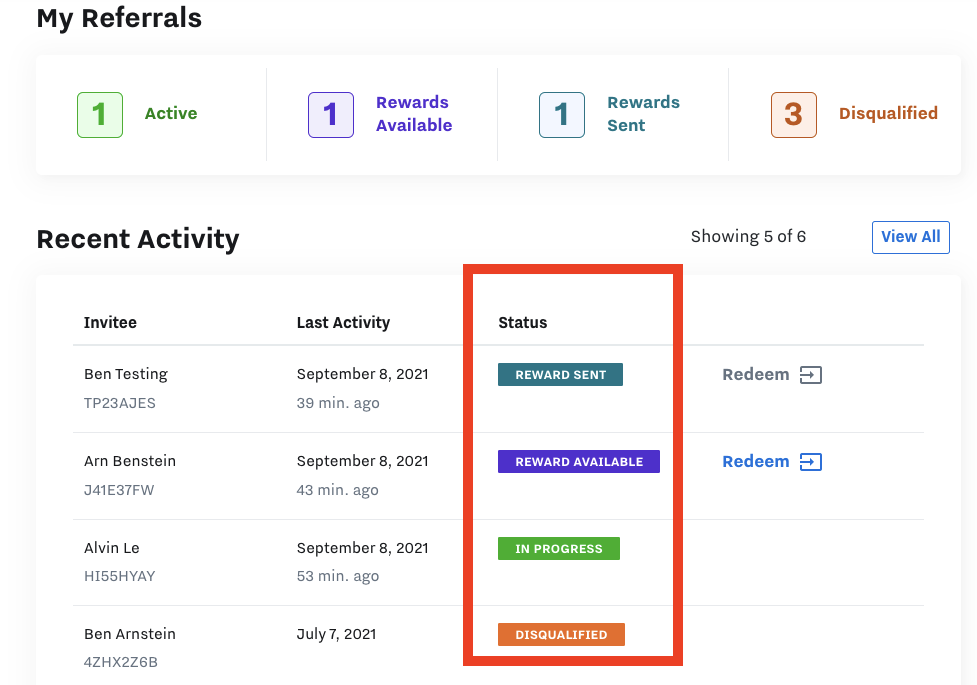The width and height of the screenshot is (977, 685).
Task: Click the gray Redeem link for Ben Testing
Action: (x=756, y=375)
